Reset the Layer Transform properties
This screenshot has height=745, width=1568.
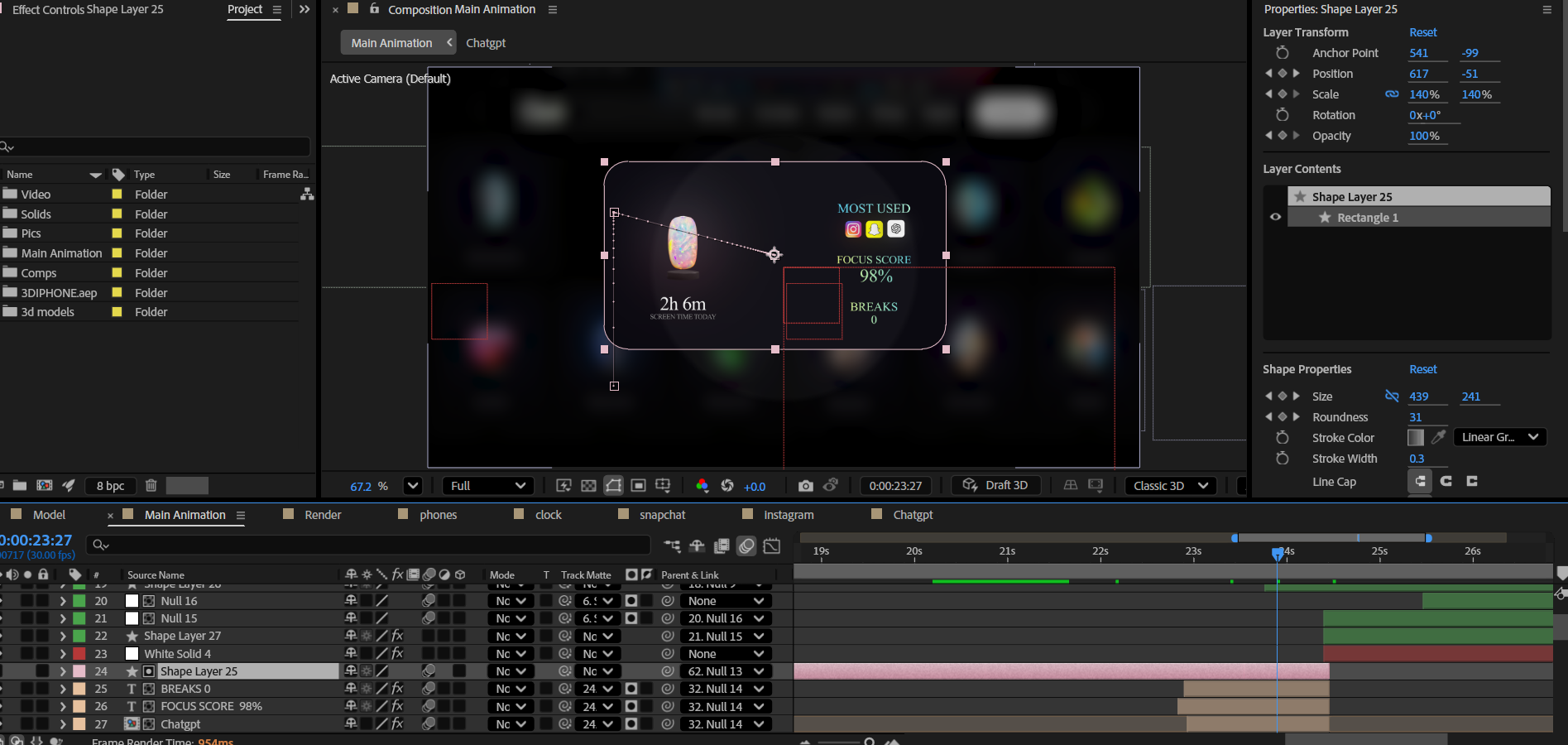point(1422,32)
